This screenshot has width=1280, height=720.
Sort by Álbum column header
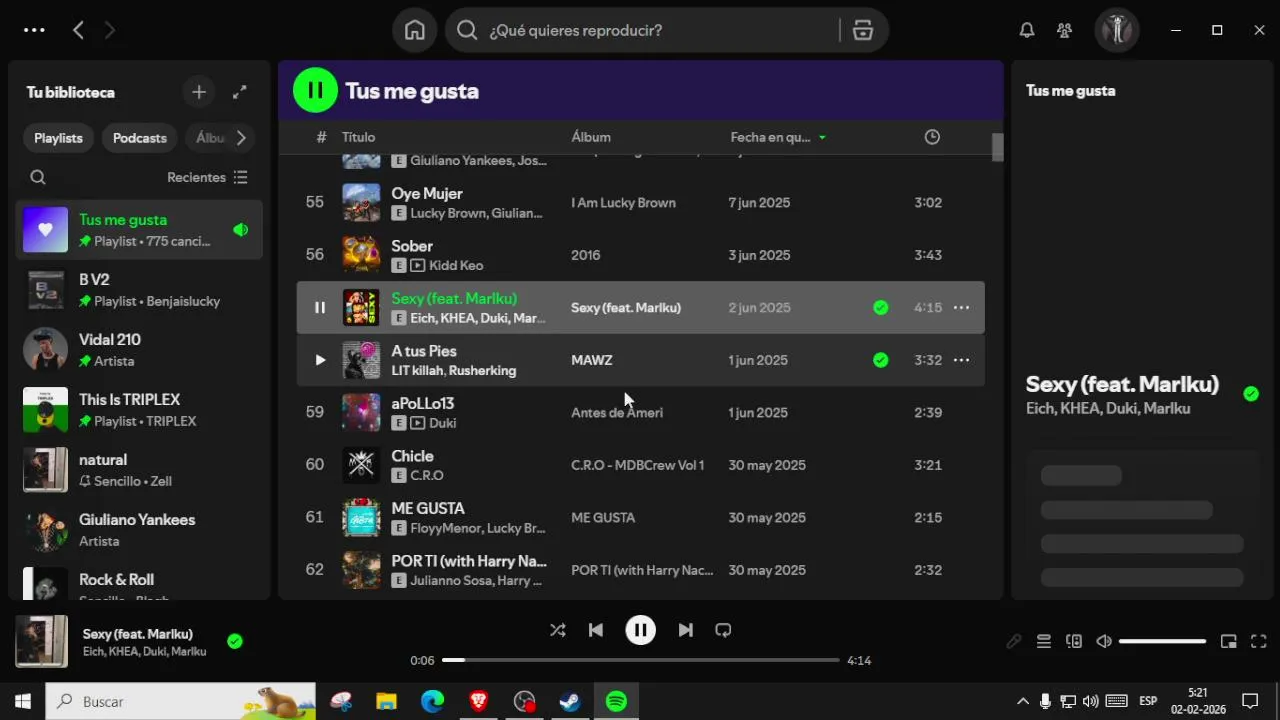591,137
